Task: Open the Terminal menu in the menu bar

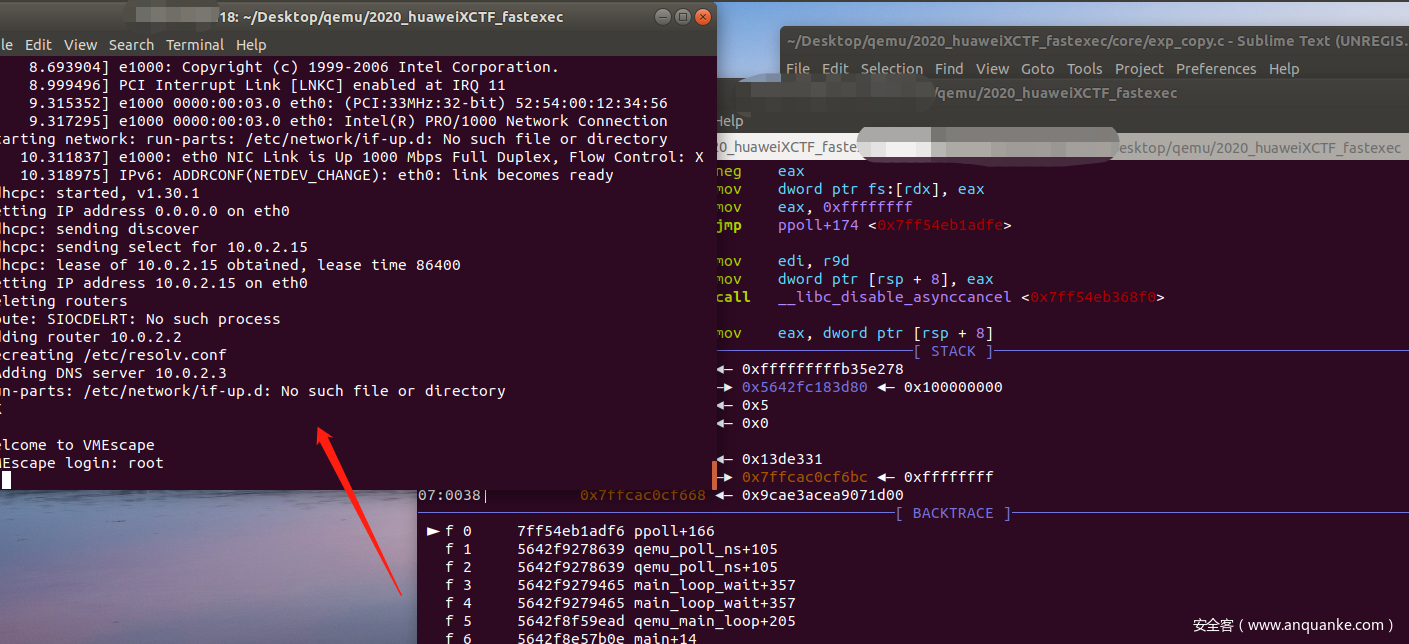Action: click(195, 45)
